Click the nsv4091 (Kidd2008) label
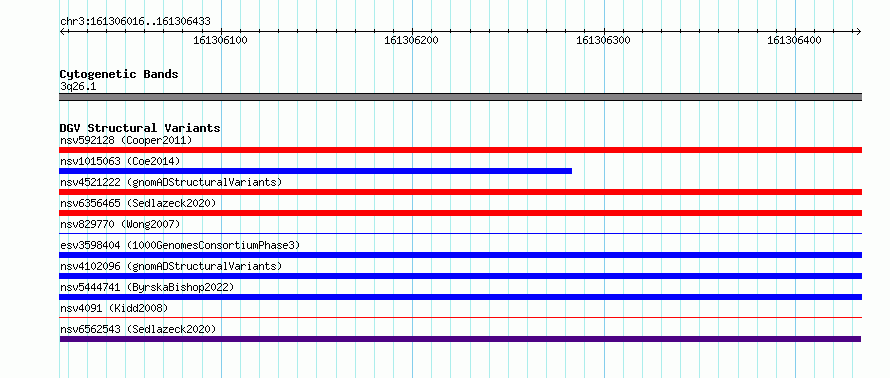Image resolution: width=890 pixels, height=378 pixels. click(x=114, y=308)
